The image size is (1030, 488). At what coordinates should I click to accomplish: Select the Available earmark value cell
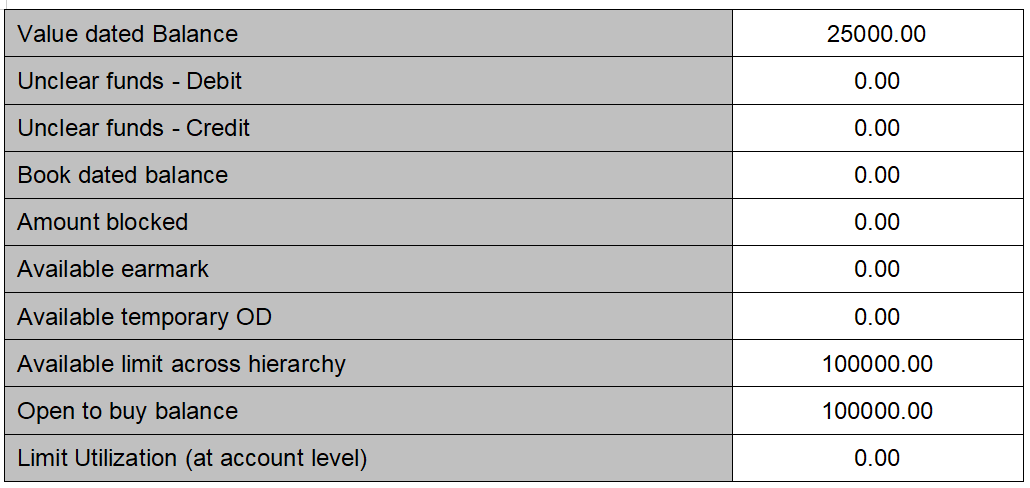(x=877, y=269)
